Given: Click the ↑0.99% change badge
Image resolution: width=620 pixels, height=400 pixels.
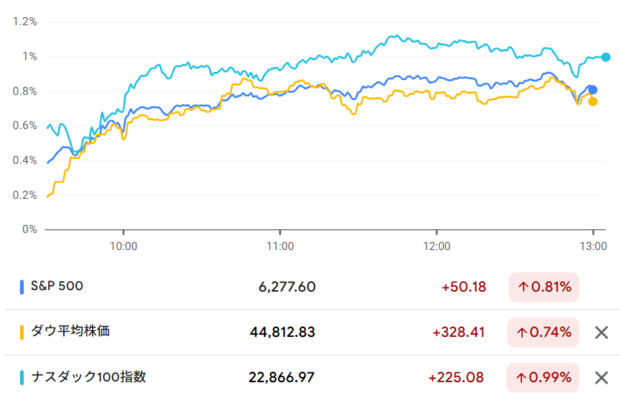Looking at the screenshot, I should point(543,377).
